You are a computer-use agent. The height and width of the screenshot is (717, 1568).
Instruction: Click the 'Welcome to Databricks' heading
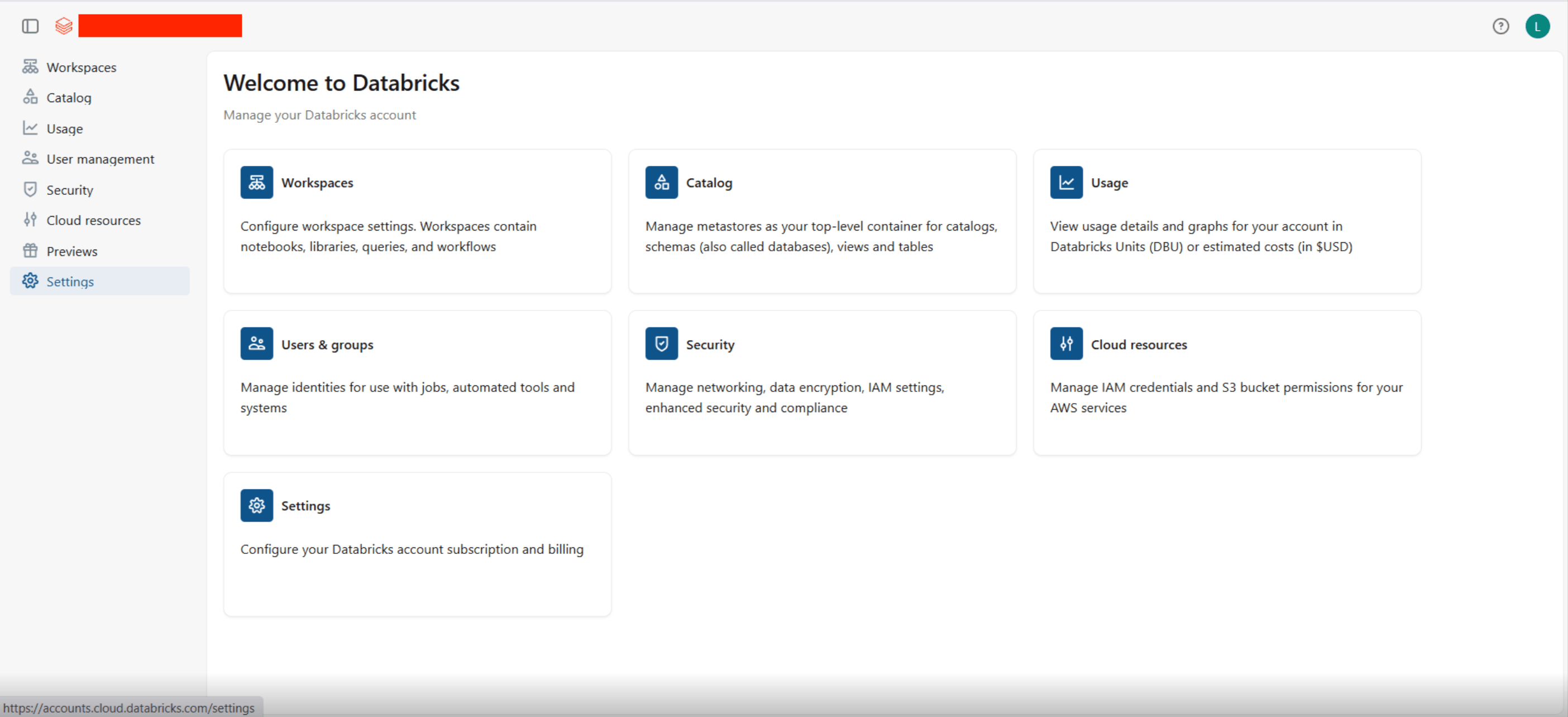(x=341, y=83)
